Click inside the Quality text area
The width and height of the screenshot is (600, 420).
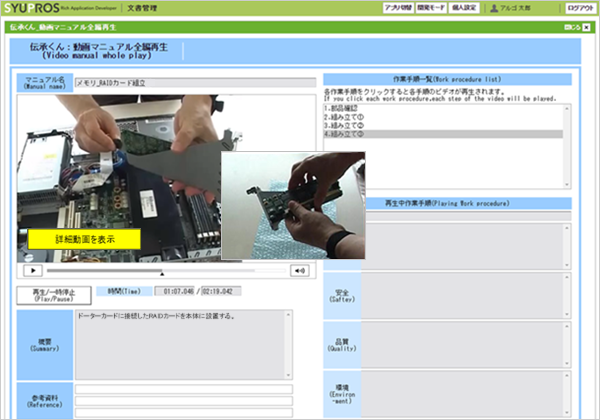coord(462,345)
